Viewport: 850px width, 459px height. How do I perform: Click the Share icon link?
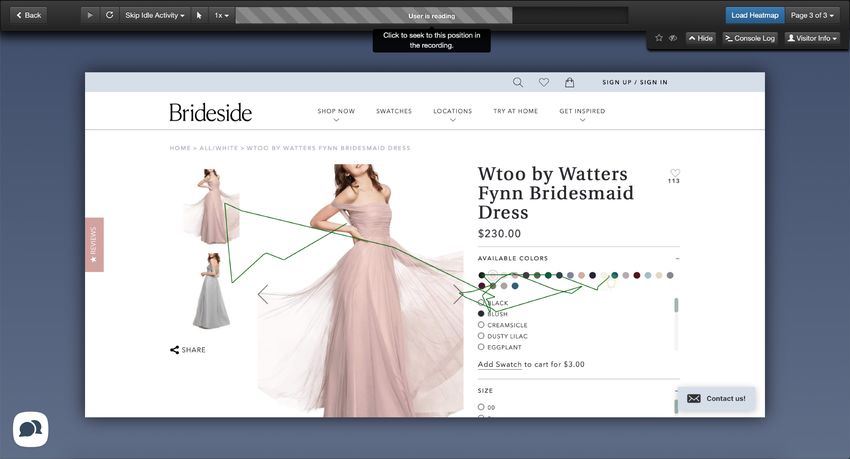(x=188, y=350)
